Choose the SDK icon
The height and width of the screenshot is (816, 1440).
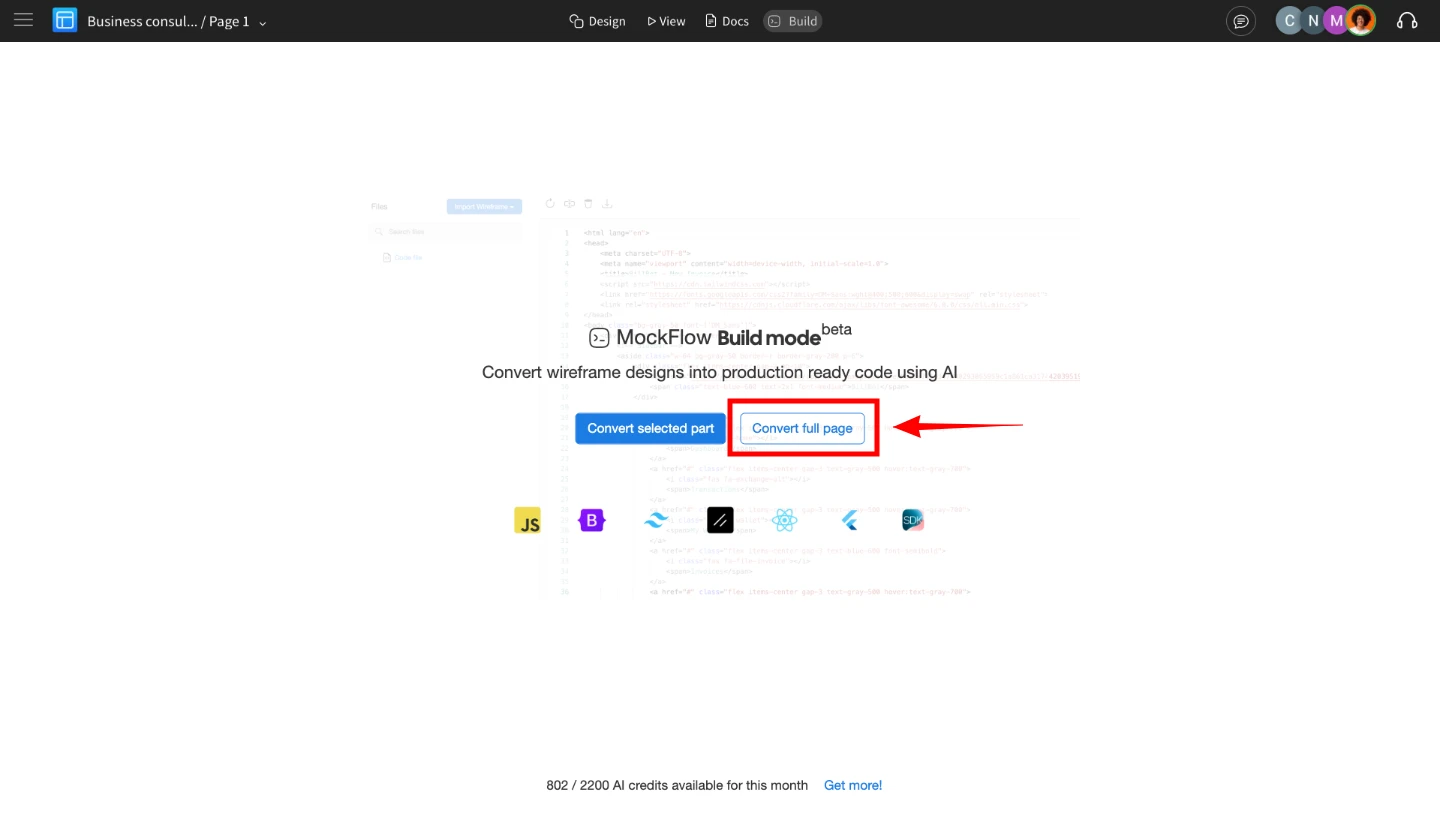(912, 520)
